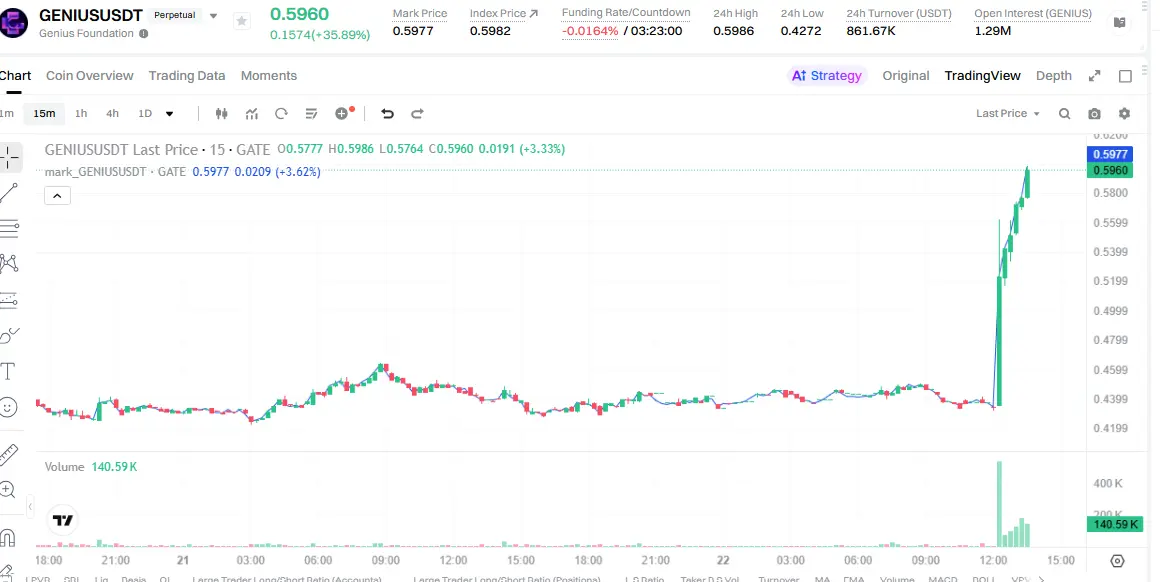
Task: Click the Perpetual contract tag
Action: click(175, 16)
